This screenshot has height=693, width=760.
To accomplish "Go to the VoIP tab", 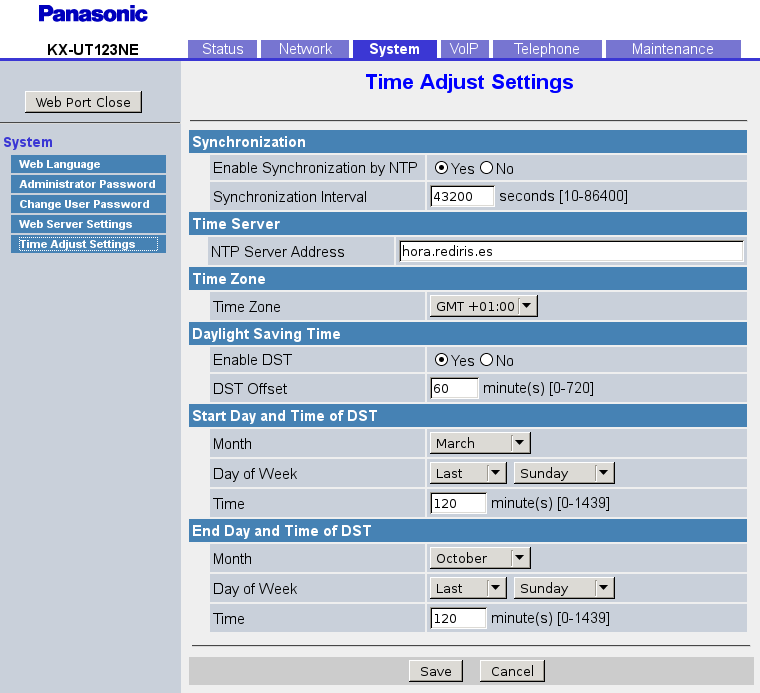I will tap(464, 49).
